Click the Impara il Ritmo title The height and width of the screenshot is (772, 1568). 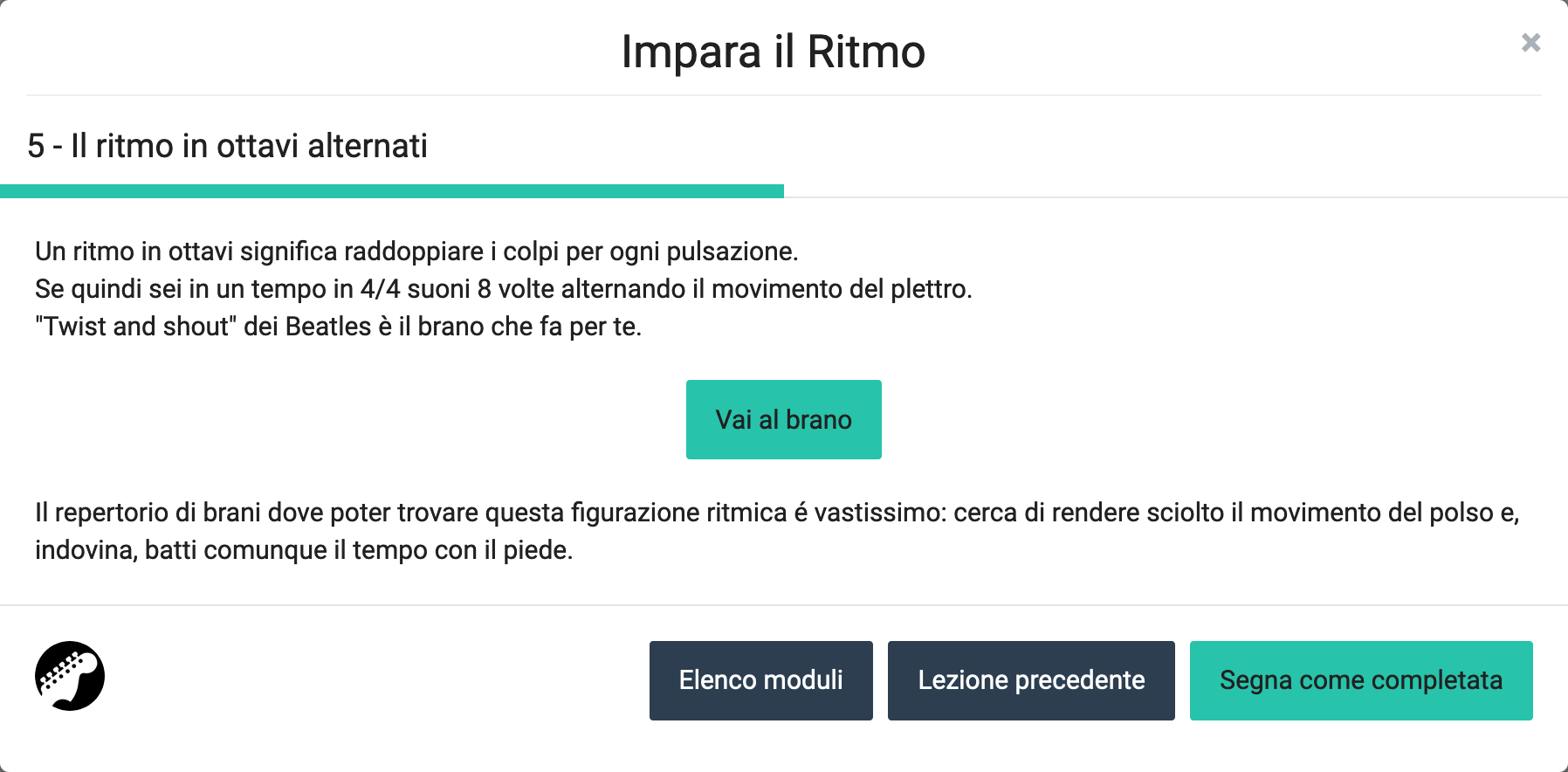coord(773,52)
